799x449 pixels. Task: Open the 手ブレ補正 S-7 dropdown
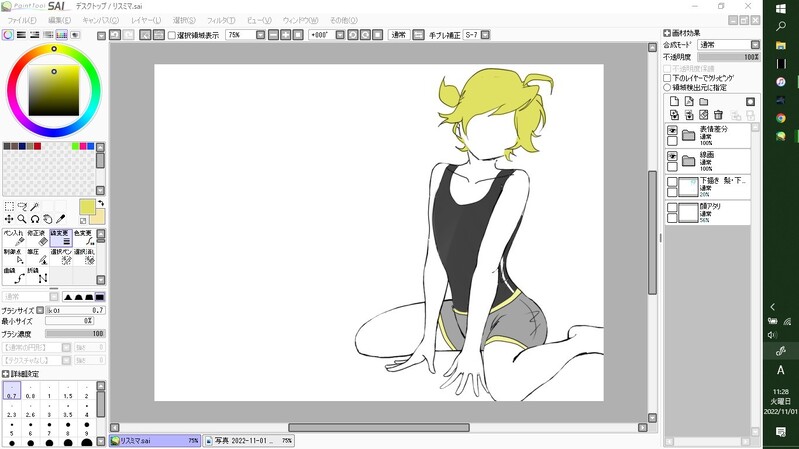click(485, 35)
